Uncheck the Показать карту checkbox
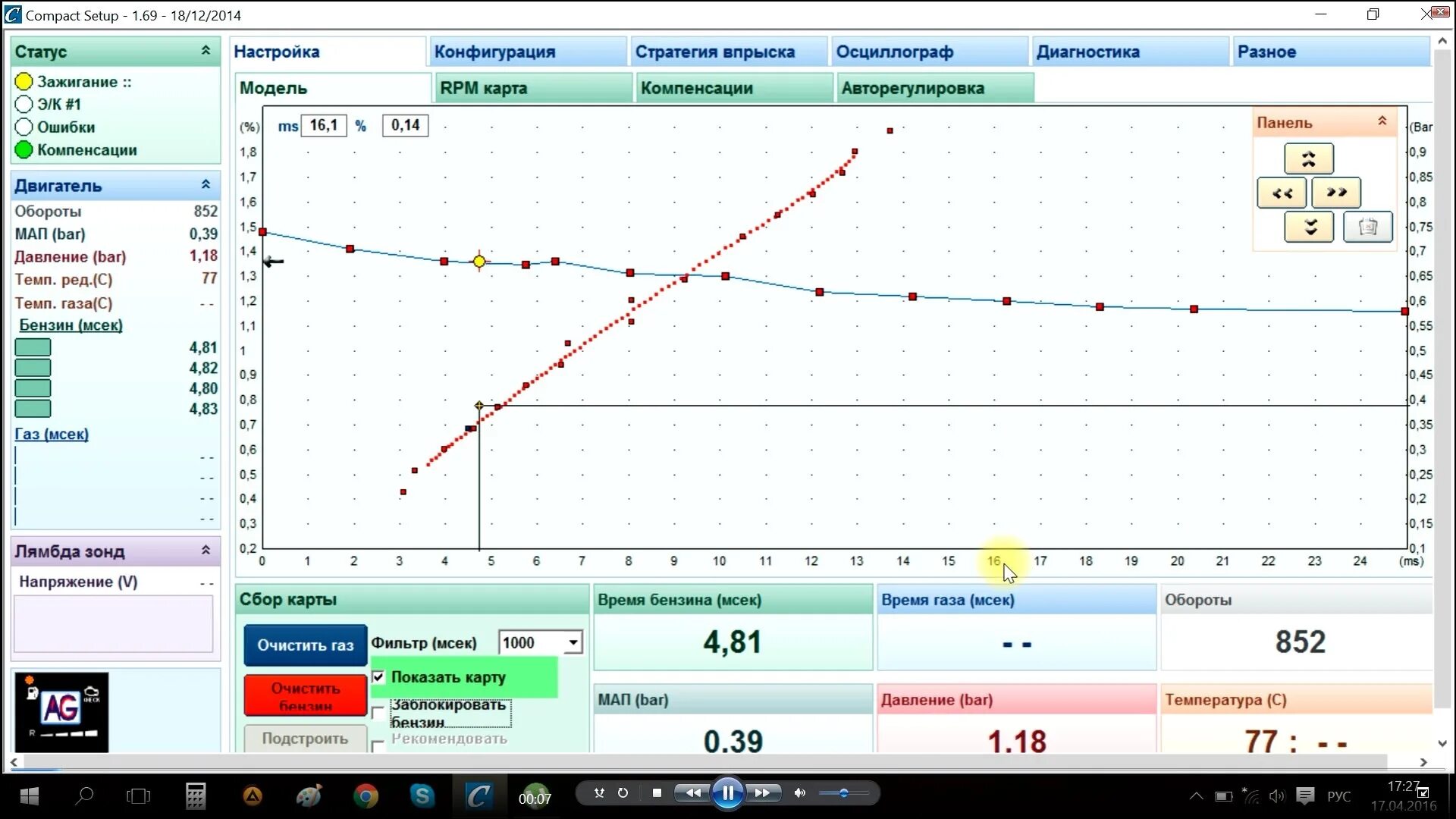Screen dimensions: 1456x819 (378, 677)
